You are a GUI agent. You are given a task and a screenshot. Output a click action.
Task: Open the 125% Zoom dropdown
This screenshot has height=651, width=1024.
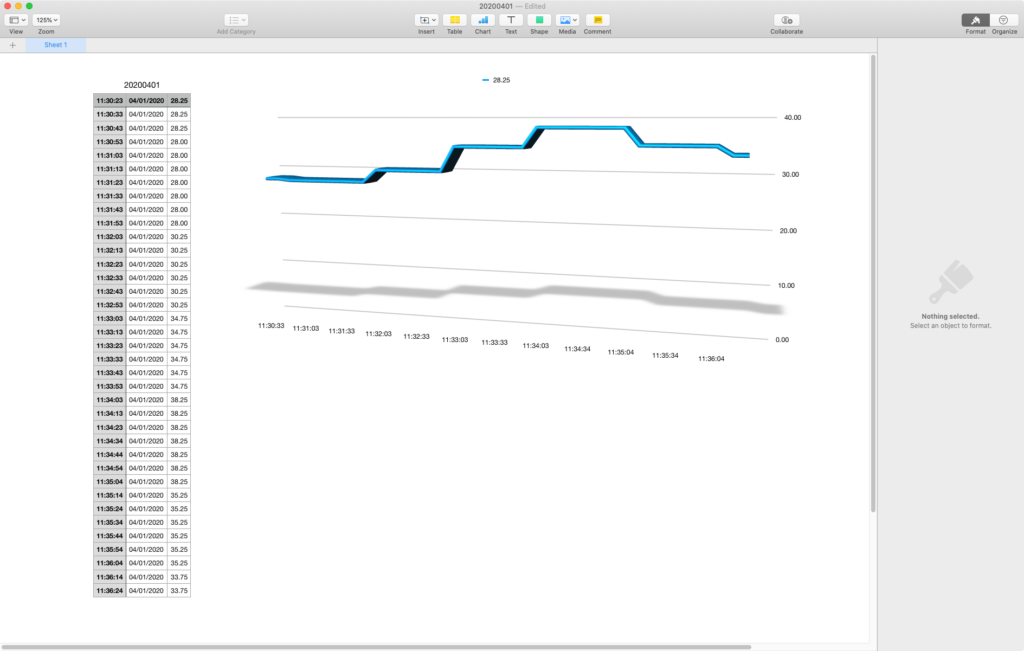click(46, 20)
